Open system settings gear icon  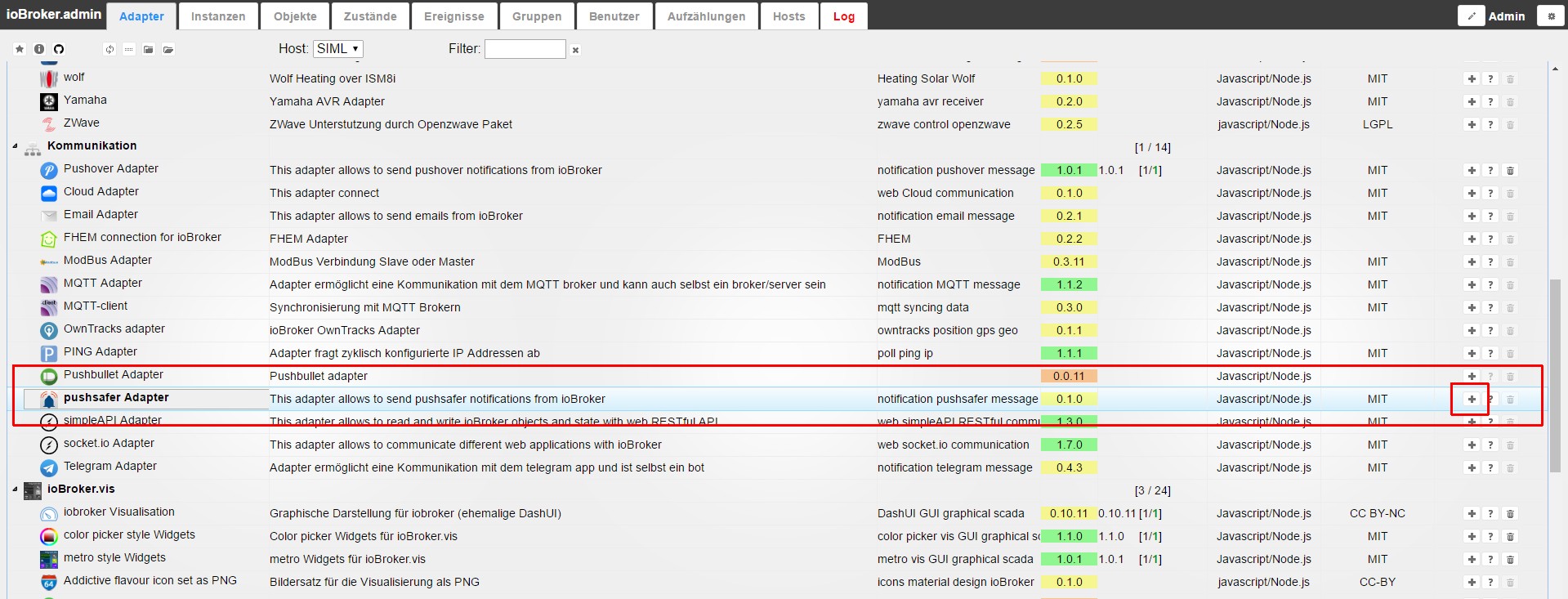point(1551,16)
